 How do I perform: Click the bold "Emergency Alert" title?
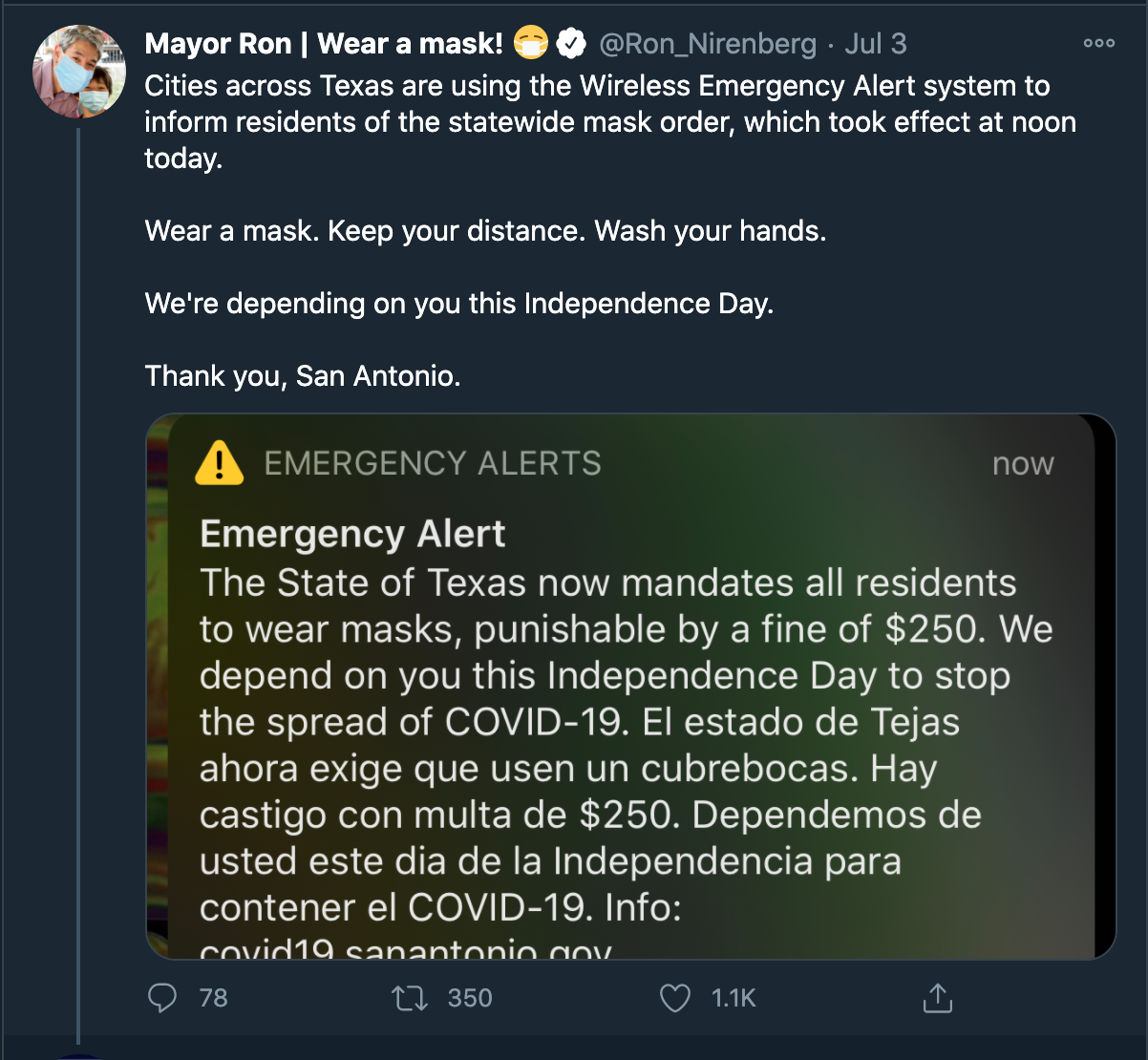[352, 534]
